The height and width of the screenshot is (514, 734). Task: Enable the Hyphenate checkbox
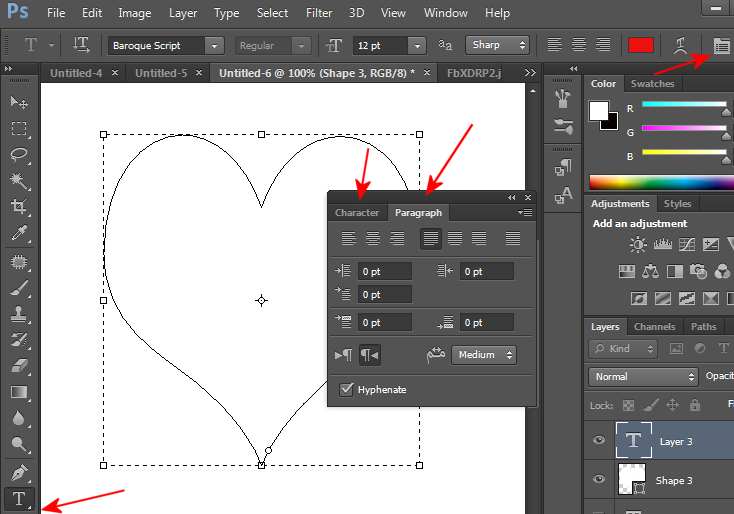pyautogui.click(x=347, y=389)
